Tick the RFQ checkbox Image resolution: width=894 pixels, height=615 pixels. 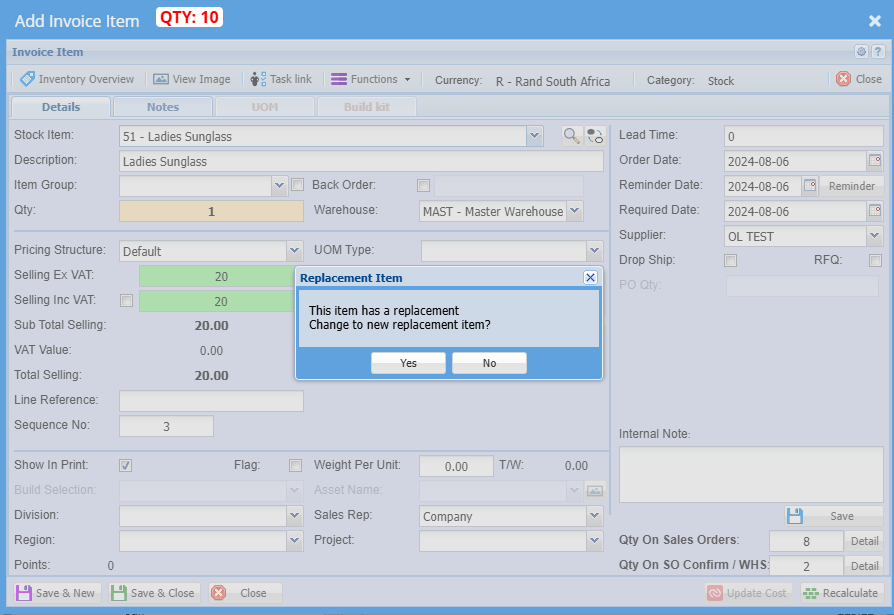[875, 261]
